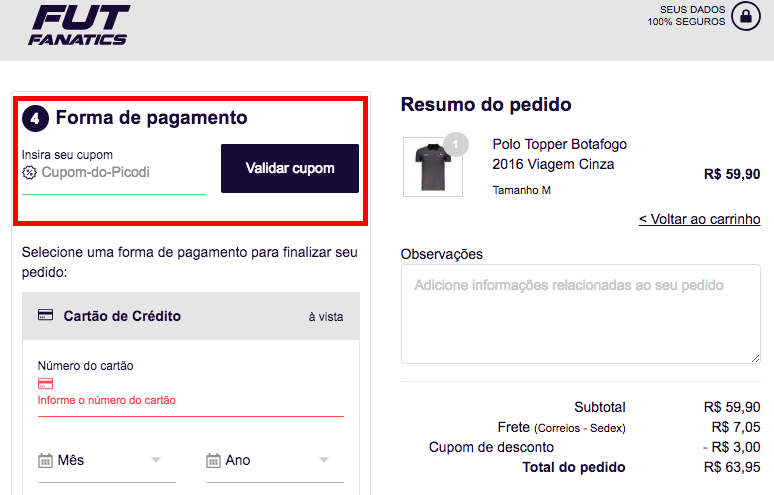774x495 pixels.
Task: Click the quantity badge on product image
Action: tap(455, 145)
